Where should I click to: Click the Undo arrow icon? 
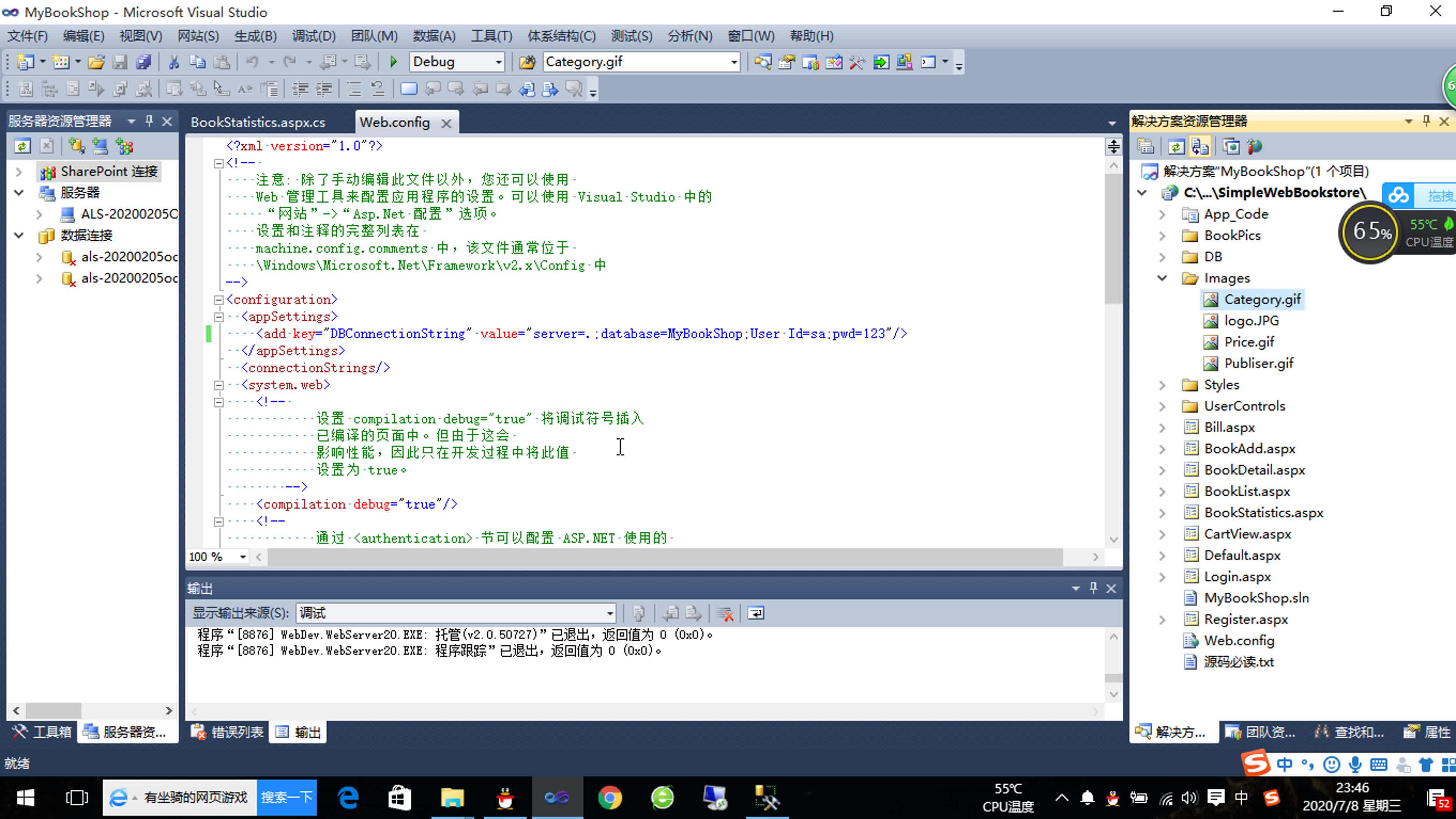pyautogui.click(x=252, y=61)
